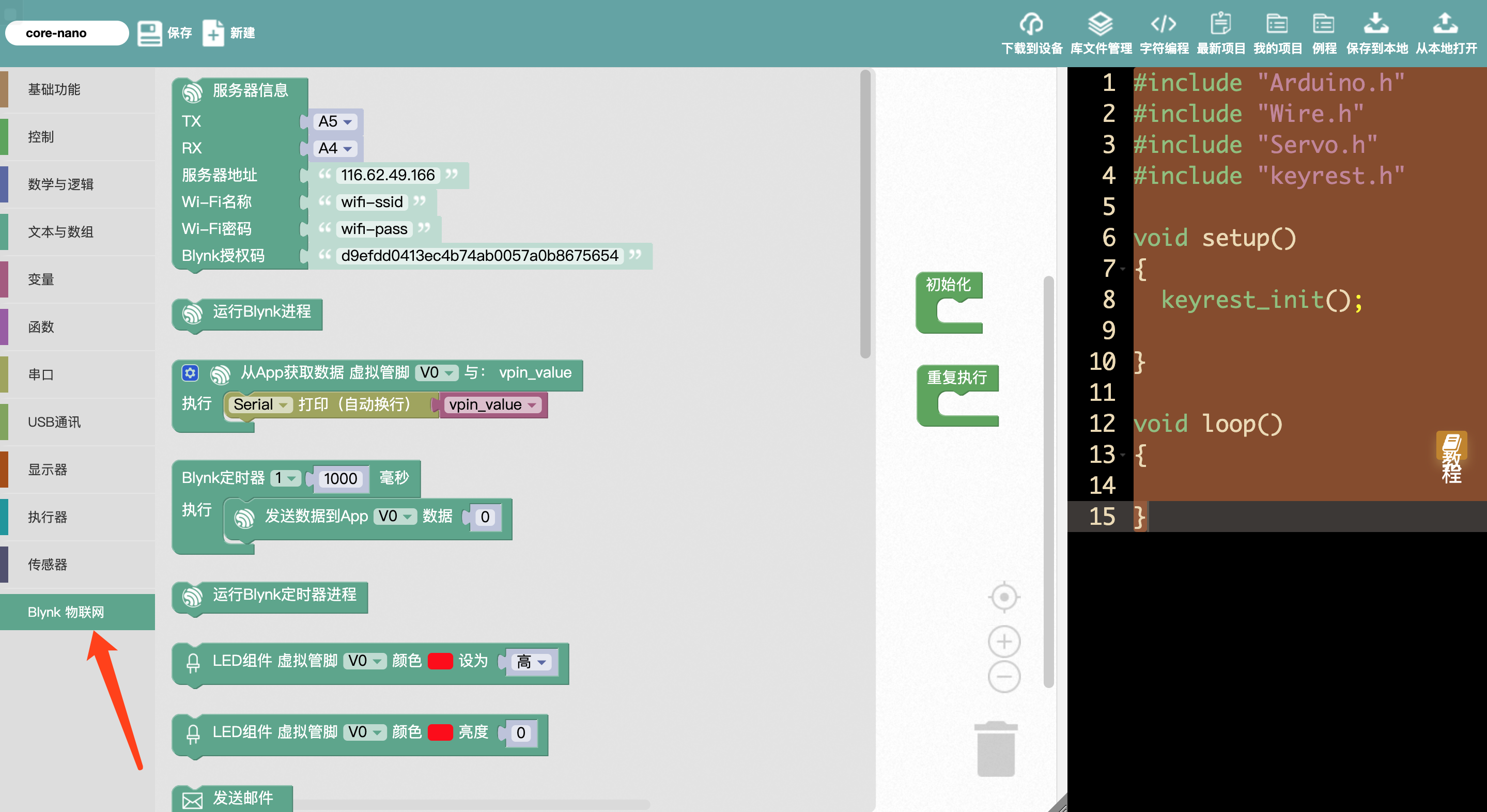This screenshot has height=812, width=1487.
Task: Click the core-nano board selector
Action: 67,33
